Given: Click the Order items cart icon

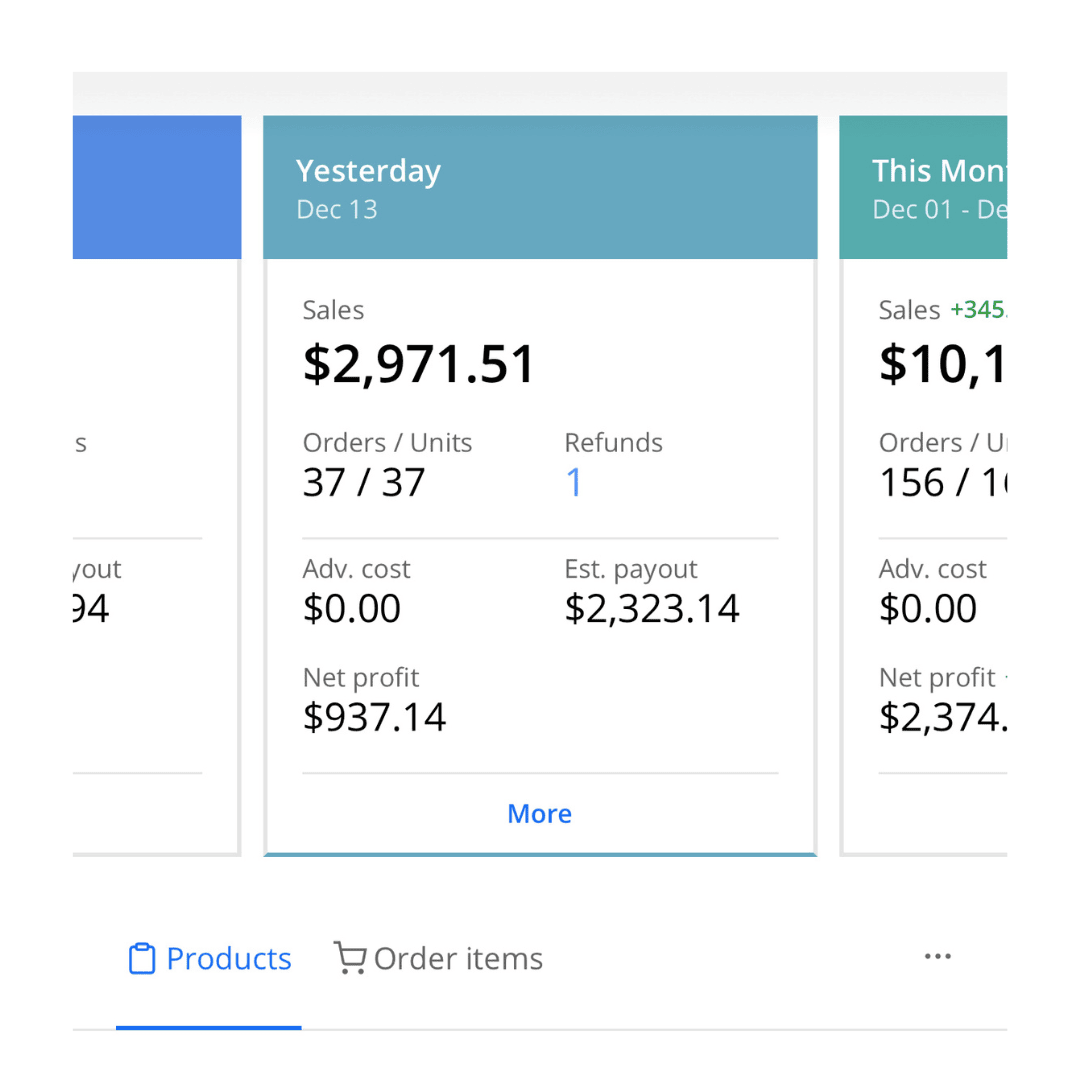Looking at the screenshot, I should coord(349,958).
